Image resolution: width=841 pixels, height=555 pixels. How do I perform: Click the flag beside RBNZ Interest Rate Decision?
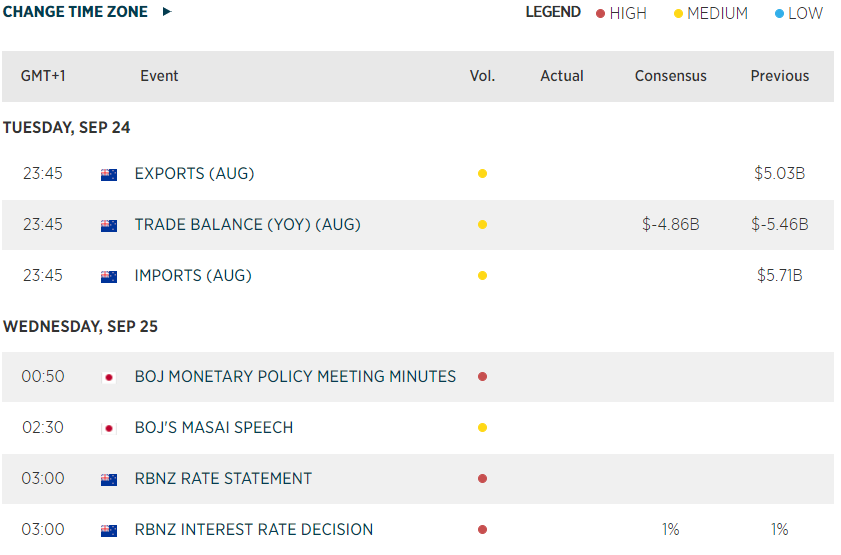(109, 530)
